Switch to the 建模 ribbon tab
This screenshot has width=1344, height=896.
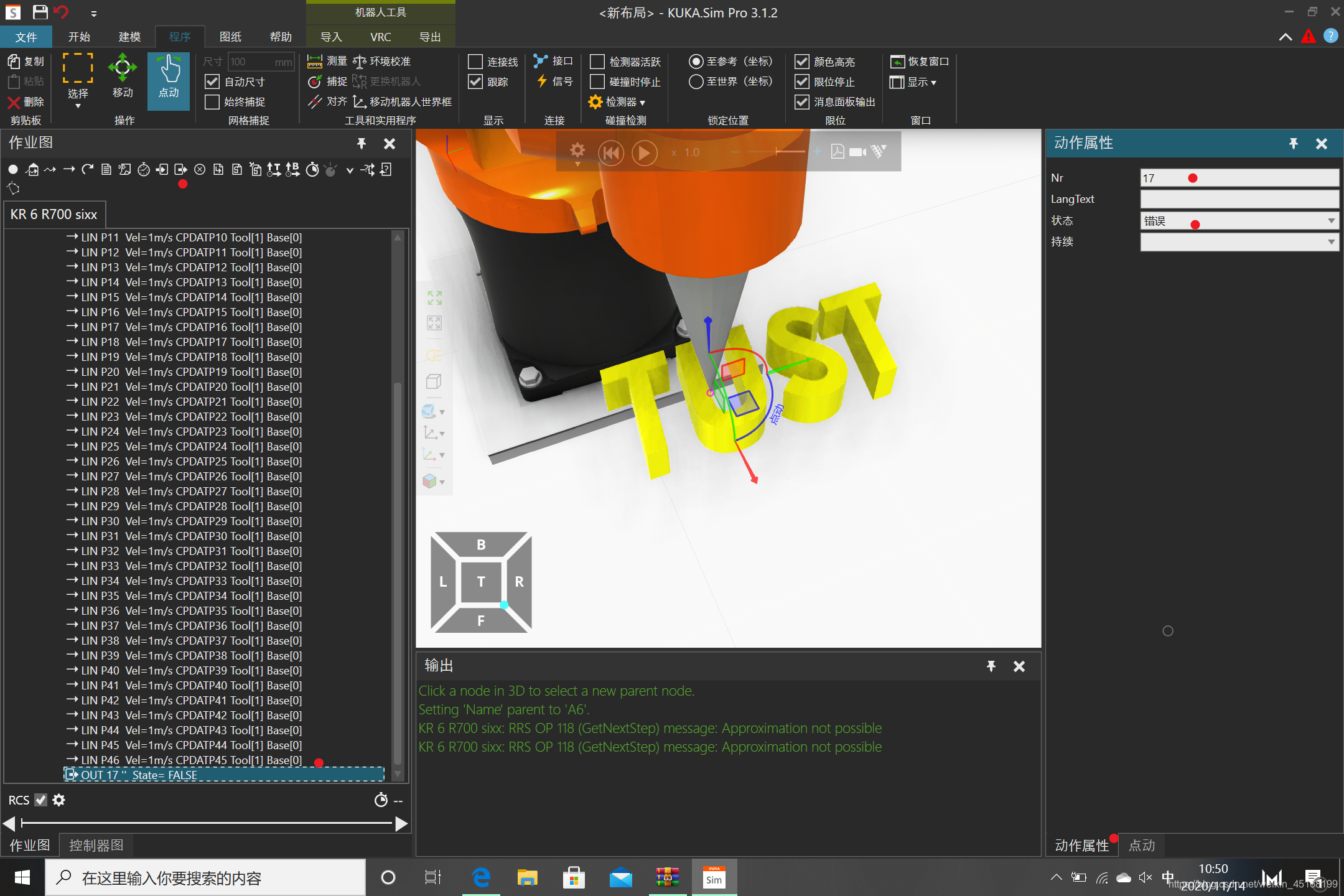tap(129, 37)
